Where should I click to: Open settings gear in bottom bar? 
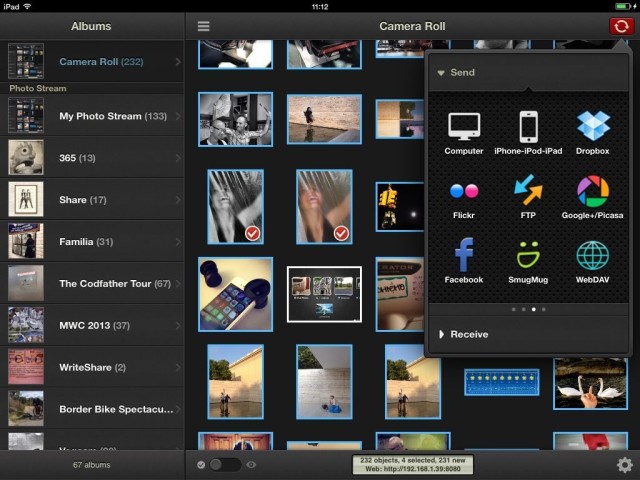tap(625, 465)
